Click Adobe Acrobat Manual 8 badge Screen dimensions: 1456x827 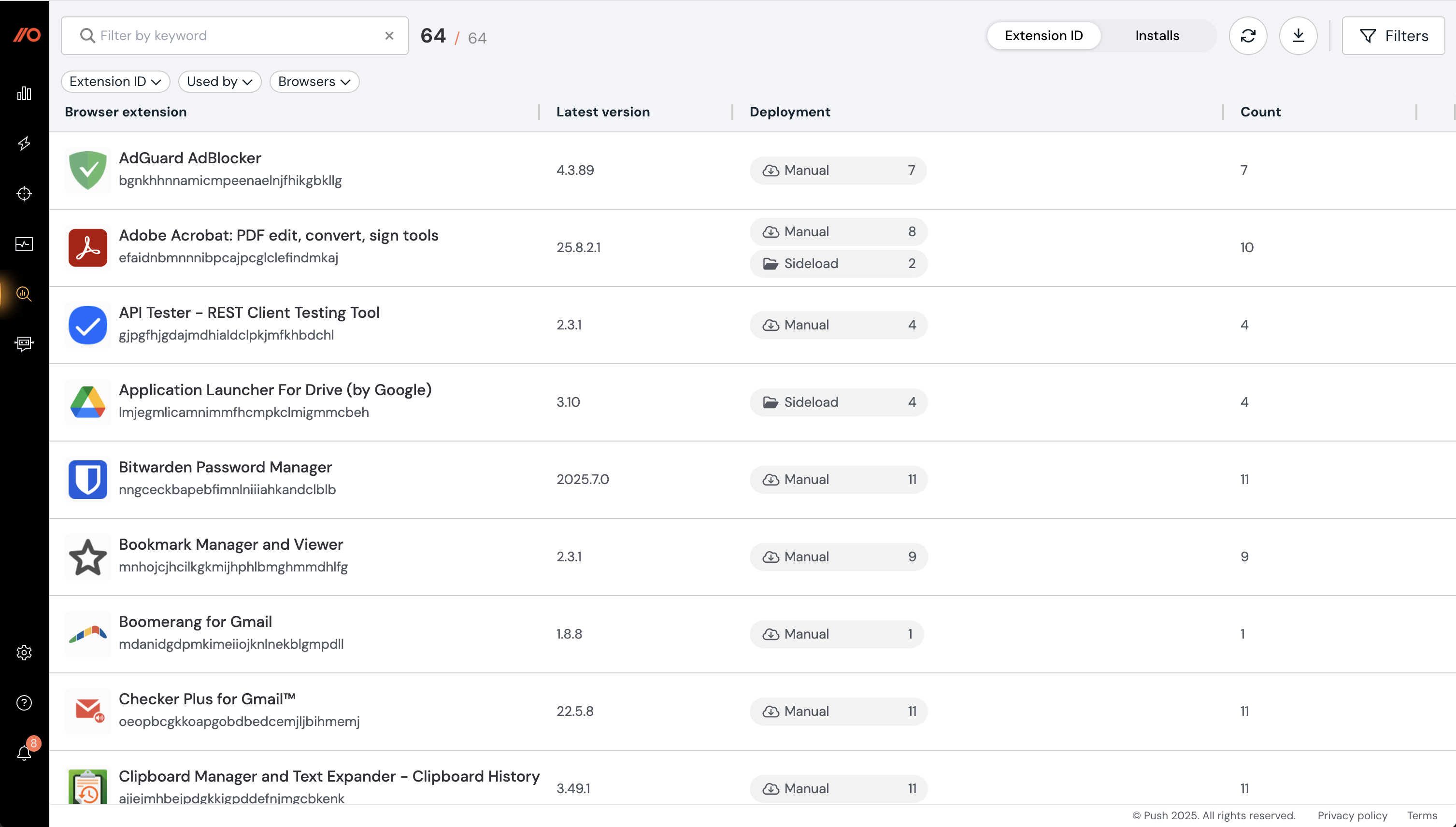[x=838, y=232]
